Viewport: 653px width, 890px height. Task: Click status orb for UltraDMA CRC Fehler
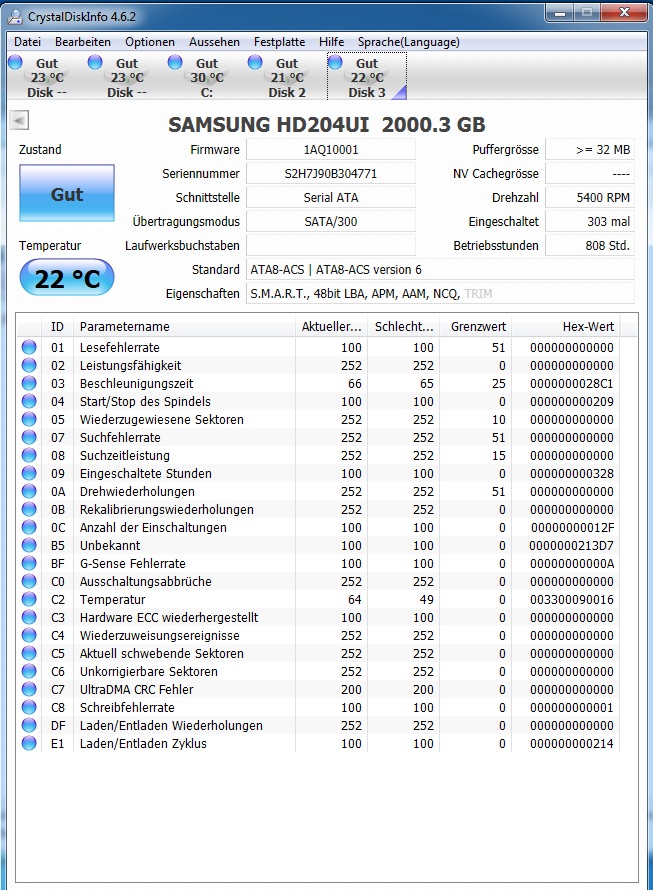tap(29, 690)
